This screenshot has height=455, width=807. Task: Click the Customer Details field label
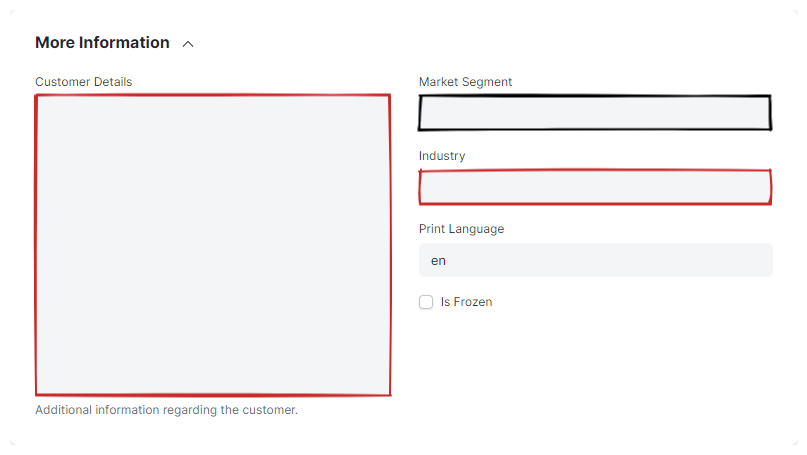pyautogui.click(x=83, y=82)
